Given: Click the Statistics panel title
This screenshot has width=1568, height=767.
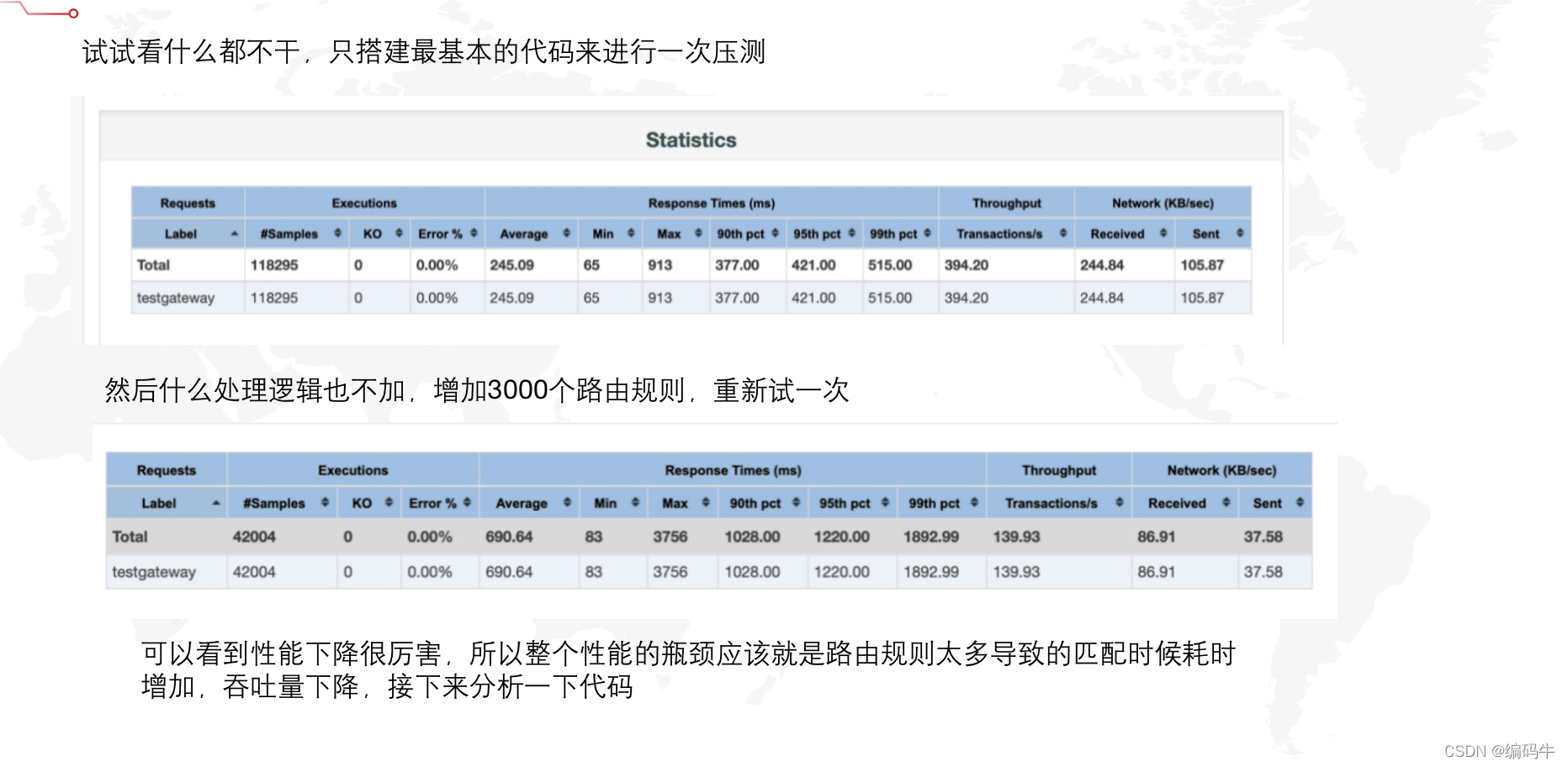Looking at the screenshot, I should (x=691, y=140).
